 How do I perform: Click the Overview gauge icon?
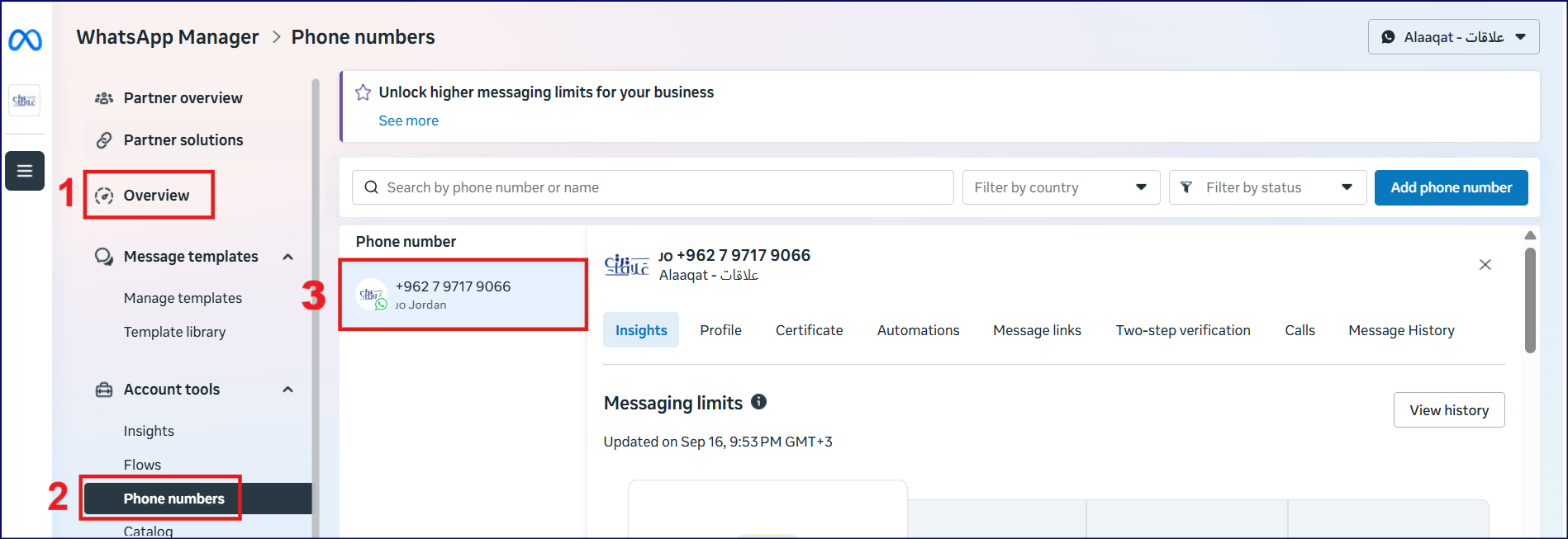coord(104,196)
